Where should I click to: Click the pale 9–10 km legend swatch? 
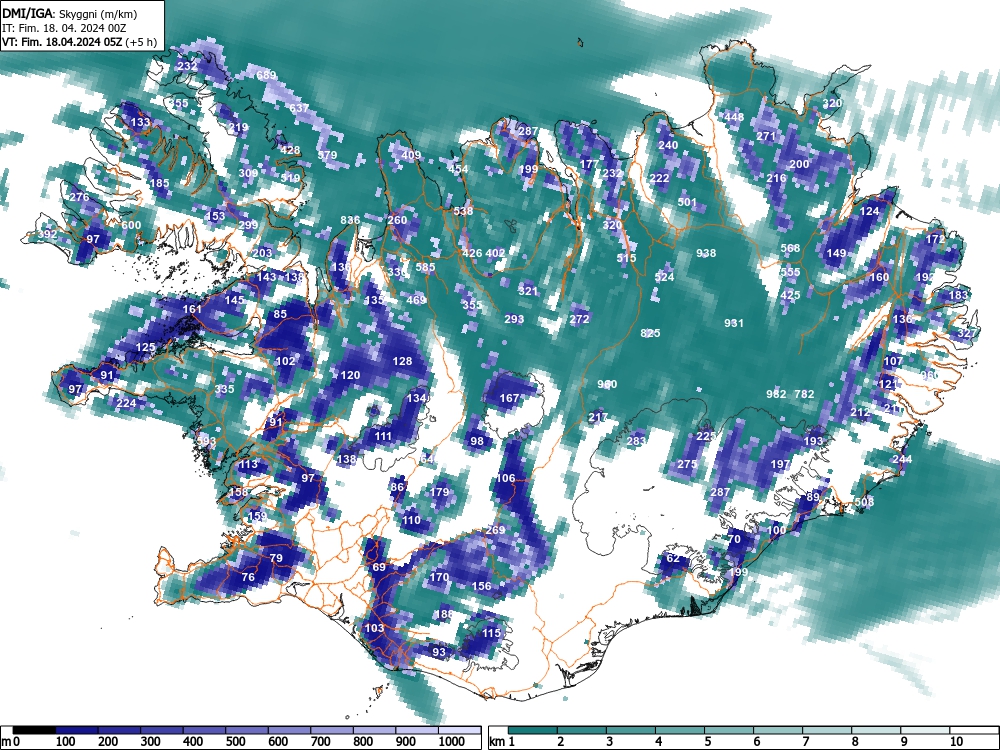926,730
